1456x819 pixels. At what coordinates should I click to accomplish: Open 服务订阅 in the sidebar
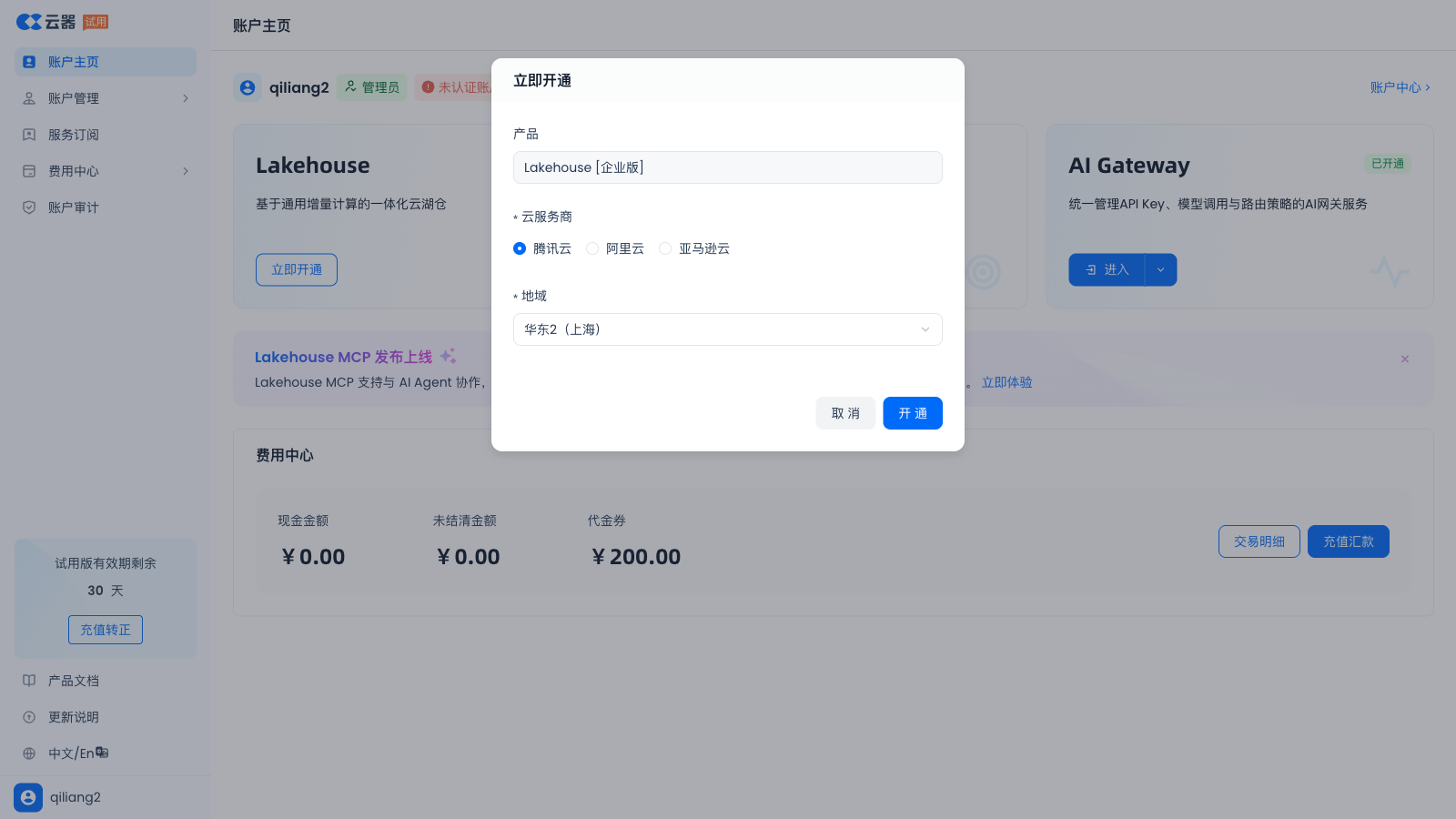(x=106, y=135)
